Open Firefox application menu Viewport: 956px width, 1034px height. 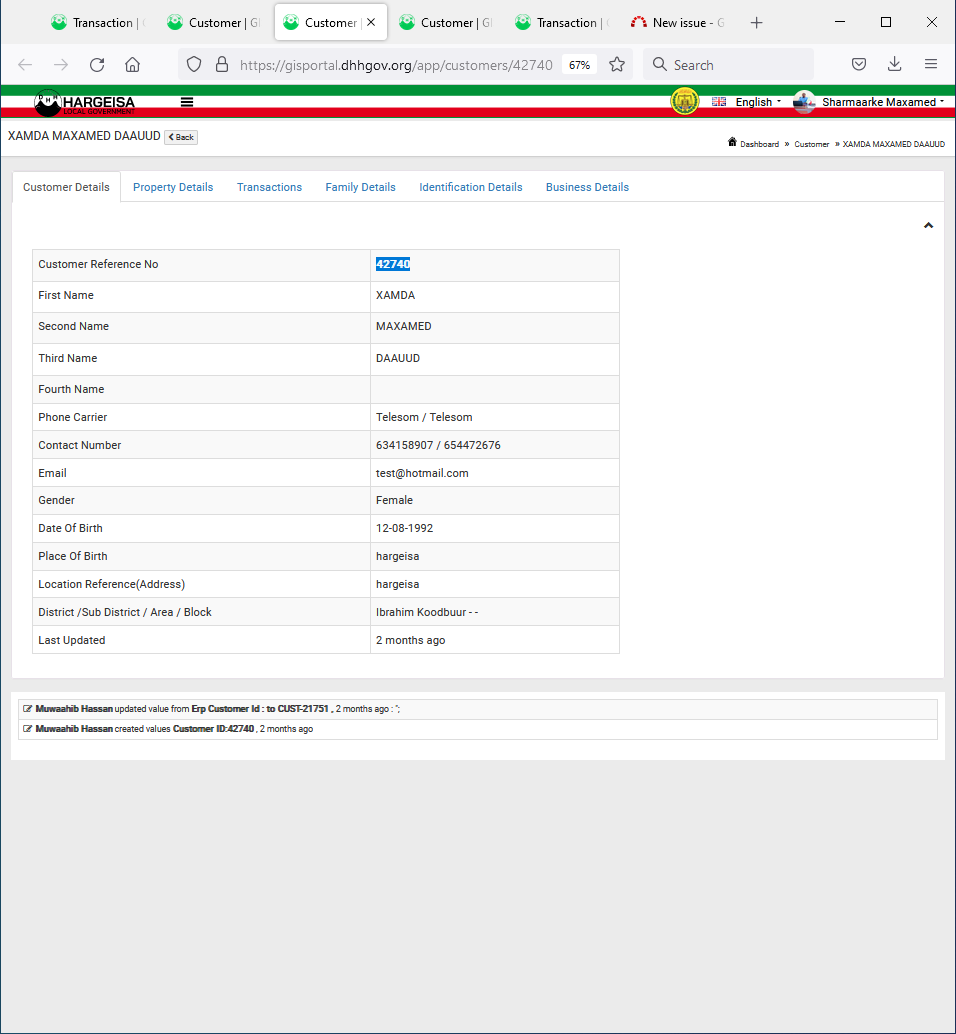(930, 65)
